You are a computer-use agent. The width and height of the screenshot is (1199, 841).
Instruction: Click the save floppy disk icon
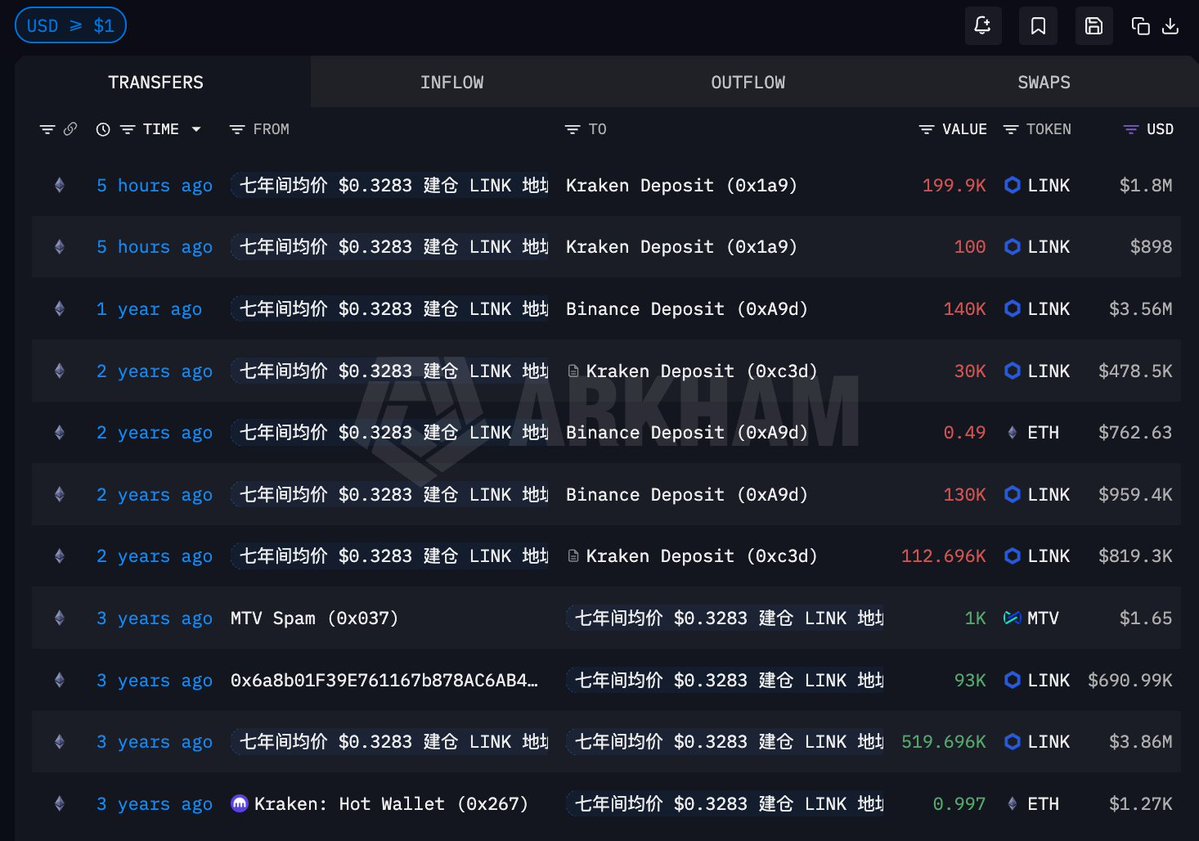[x=1094, y=26]
